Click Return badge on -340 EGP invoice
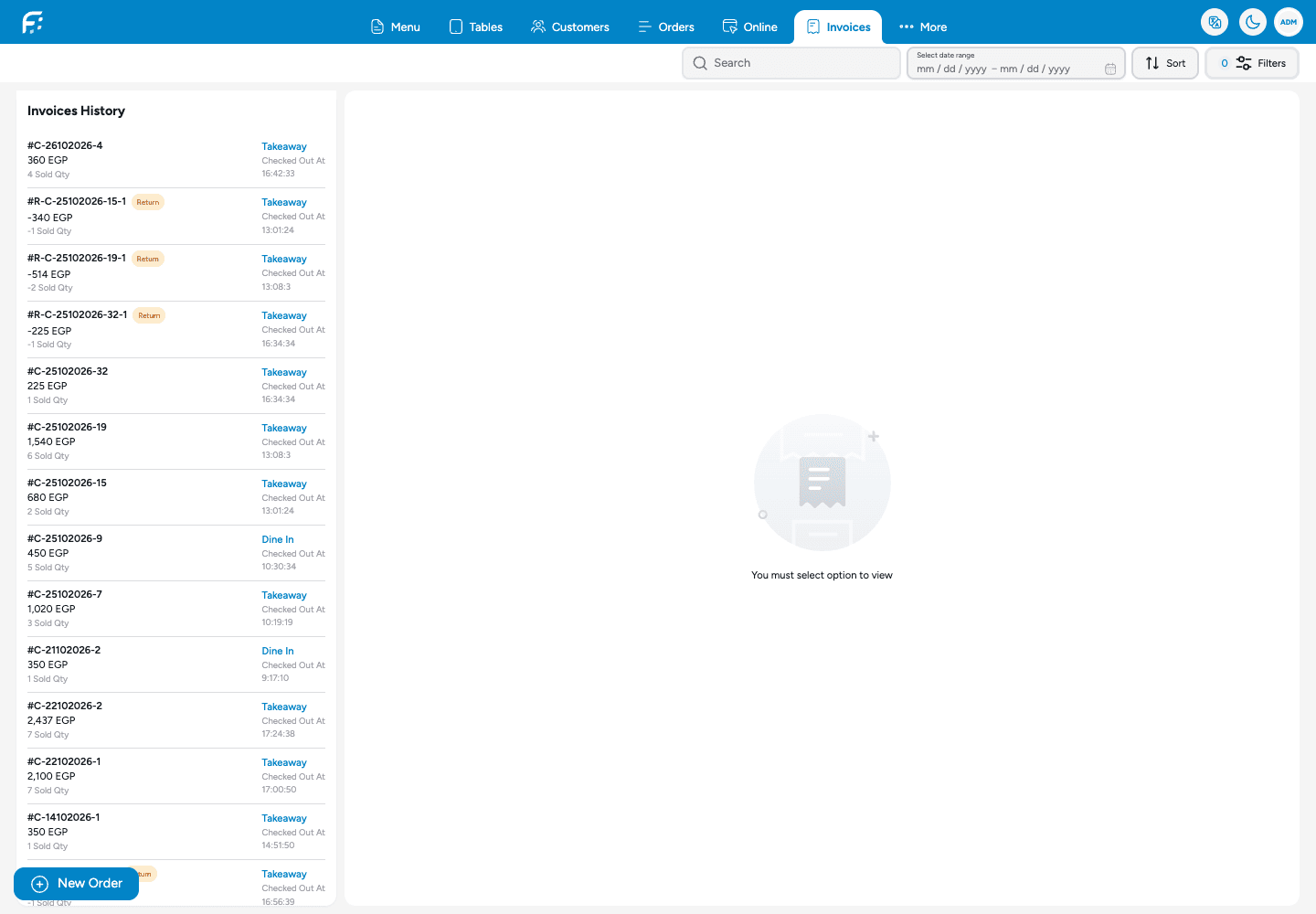The image size is (1316, 914). pyautogui.click(x=148, y=202)
